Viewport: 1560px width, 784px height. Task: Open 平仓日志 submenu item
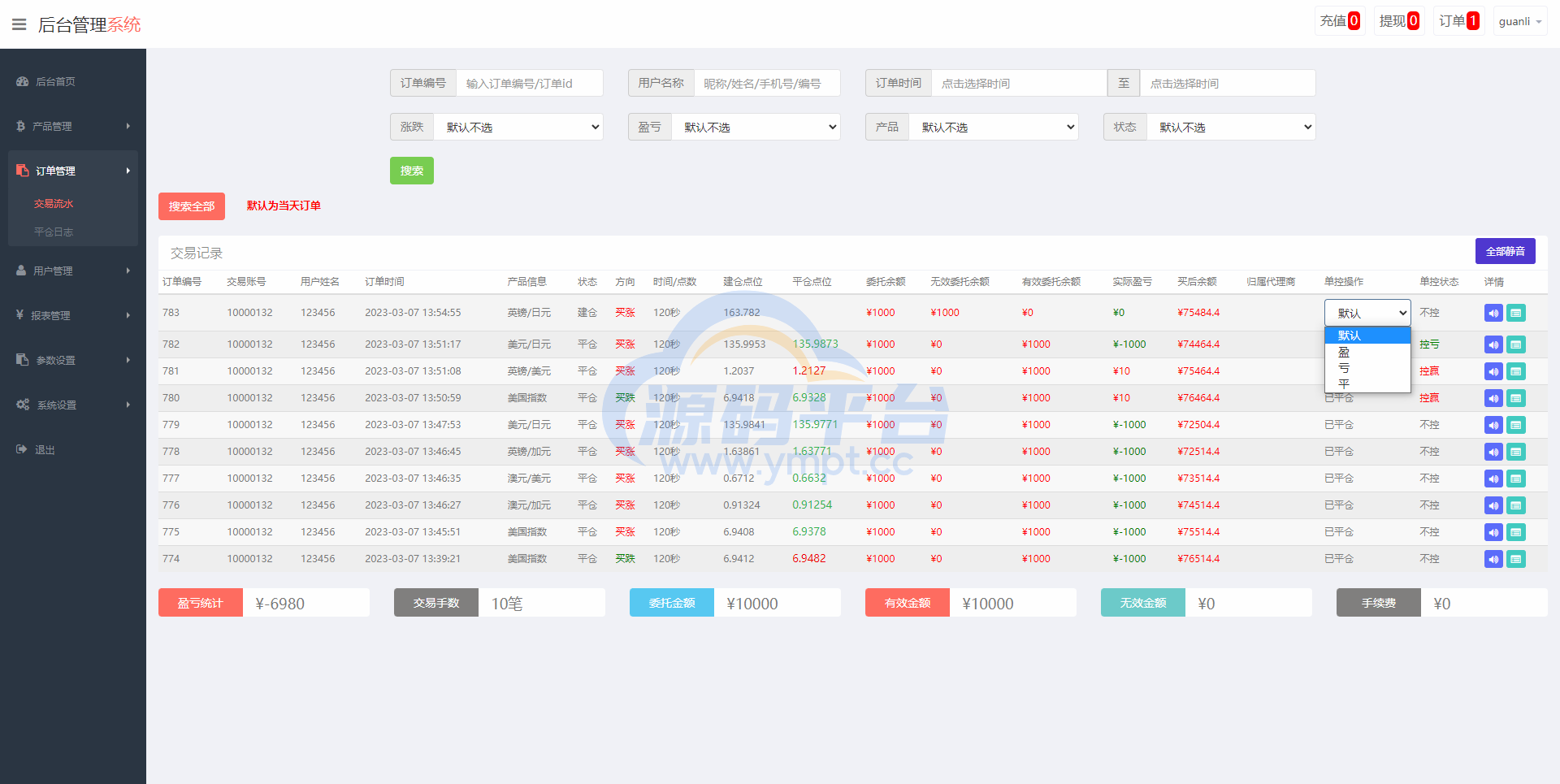pos(54,232)
